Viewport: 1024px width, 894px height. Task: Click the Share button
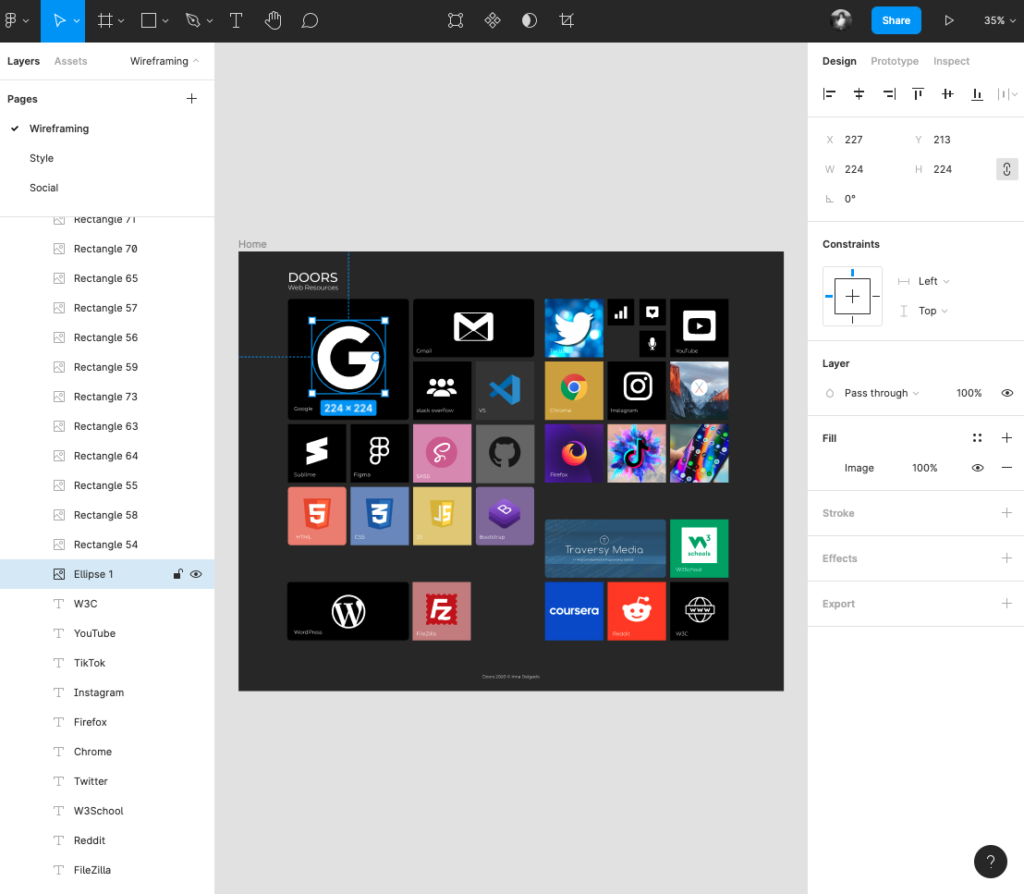point(896,20)
